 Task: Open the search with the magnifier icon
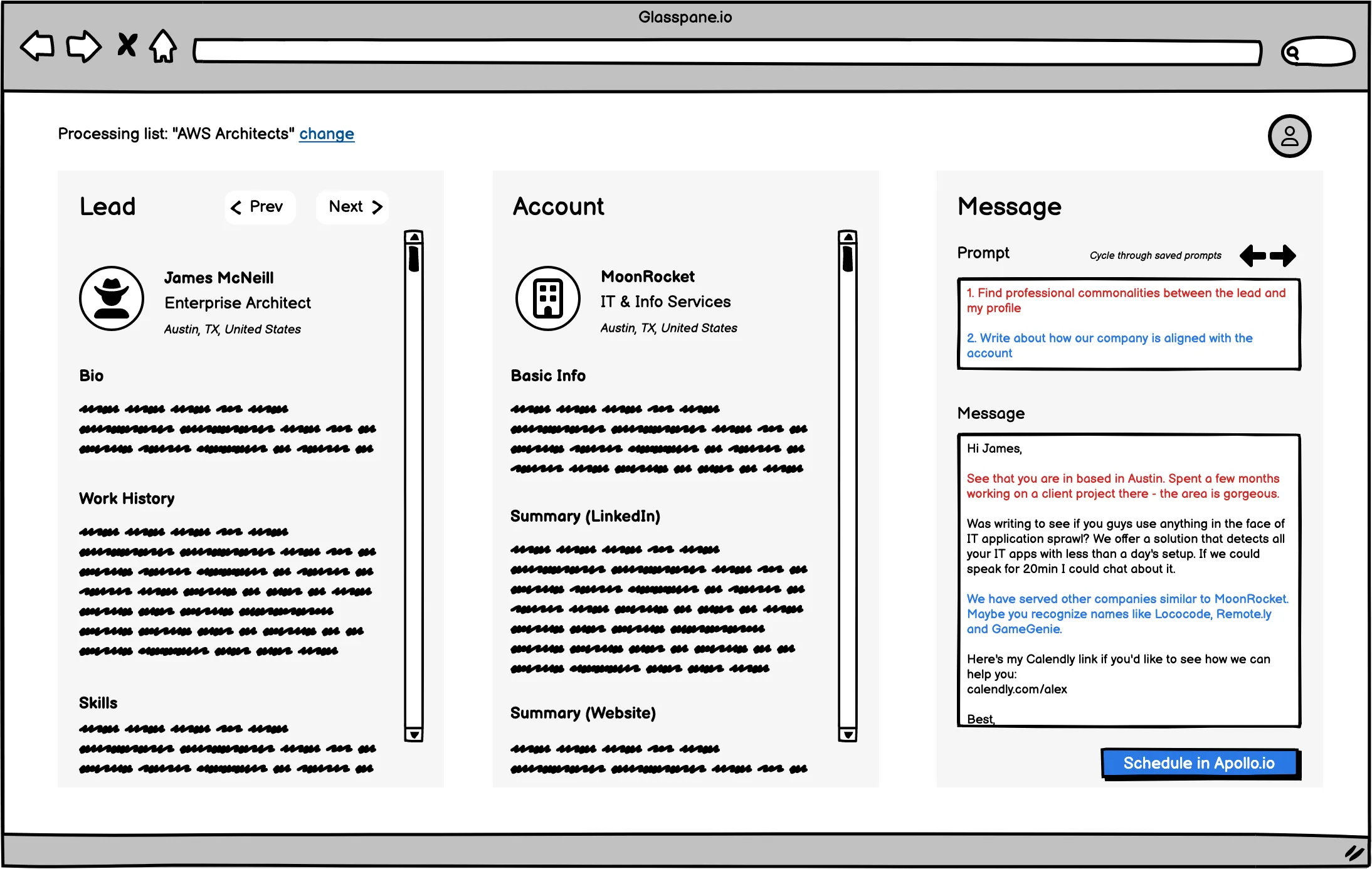(1292, 52)
